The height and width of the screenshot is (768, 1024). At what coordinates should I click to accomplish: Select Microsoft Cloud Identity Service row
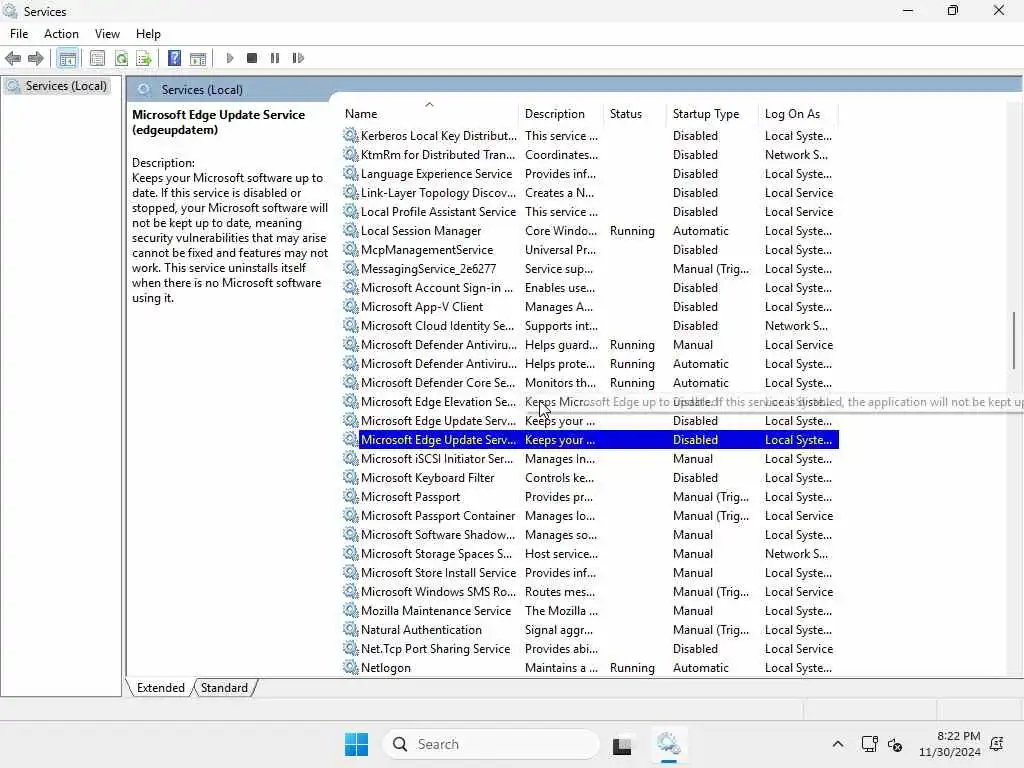(x=590, y=326)
